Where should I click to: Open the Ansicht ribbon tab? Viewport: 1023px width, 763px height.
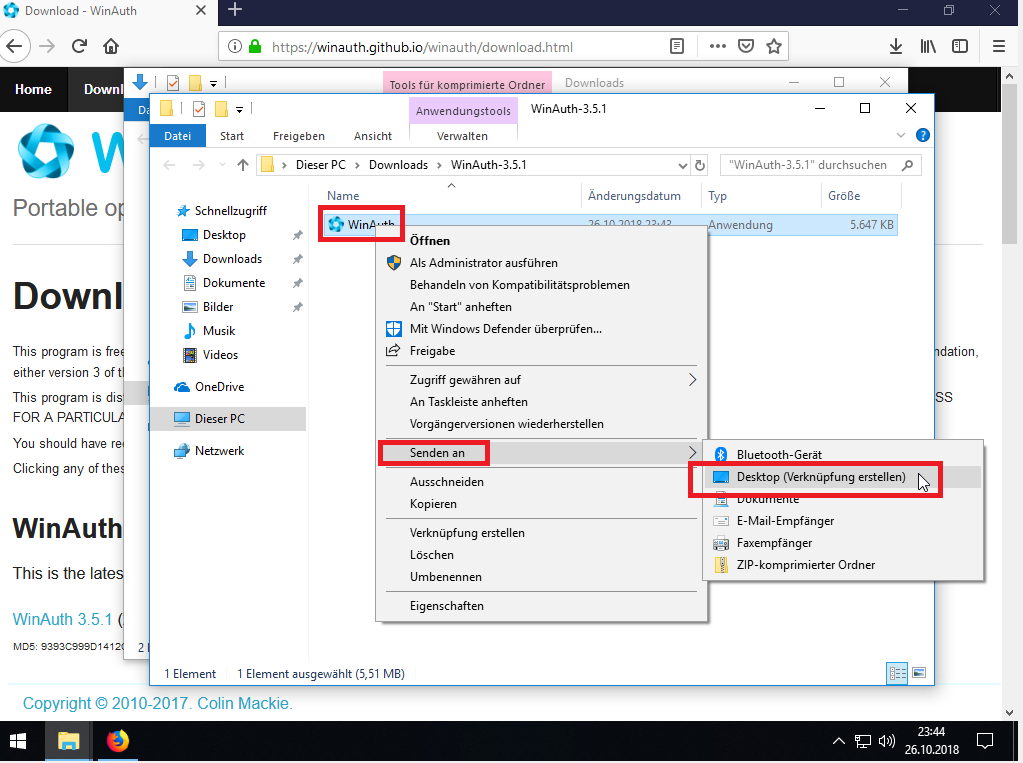372,136
